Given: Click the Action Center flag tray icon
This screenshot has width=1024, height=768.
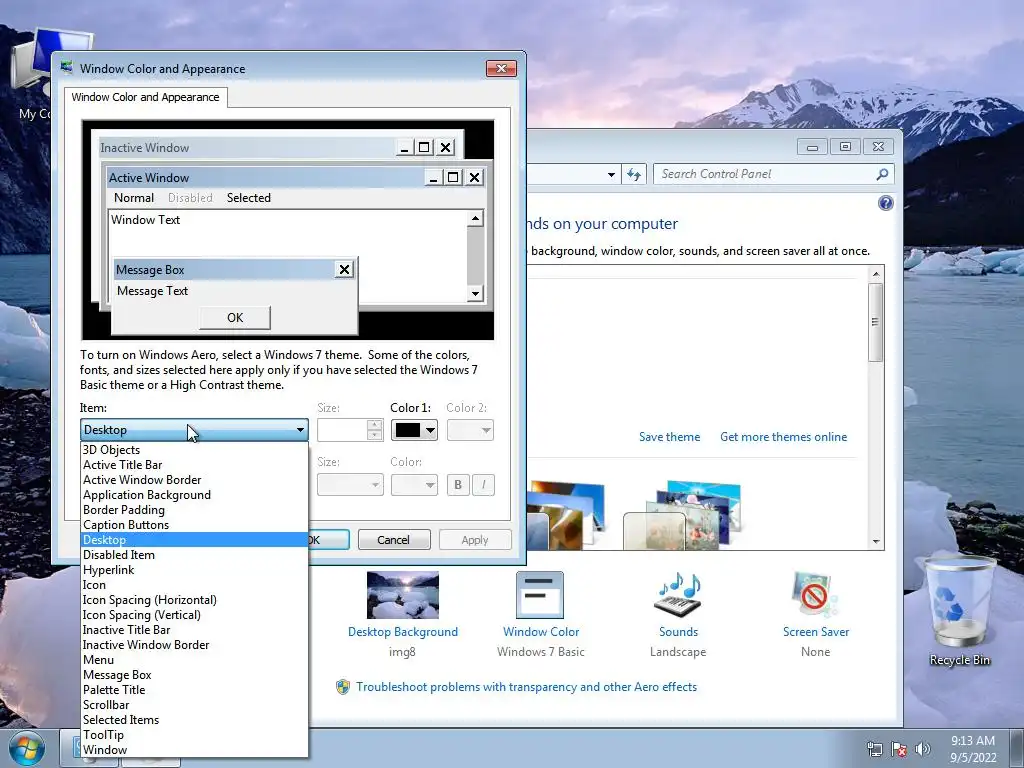Looking at the screenshot, I should point(899,749).
